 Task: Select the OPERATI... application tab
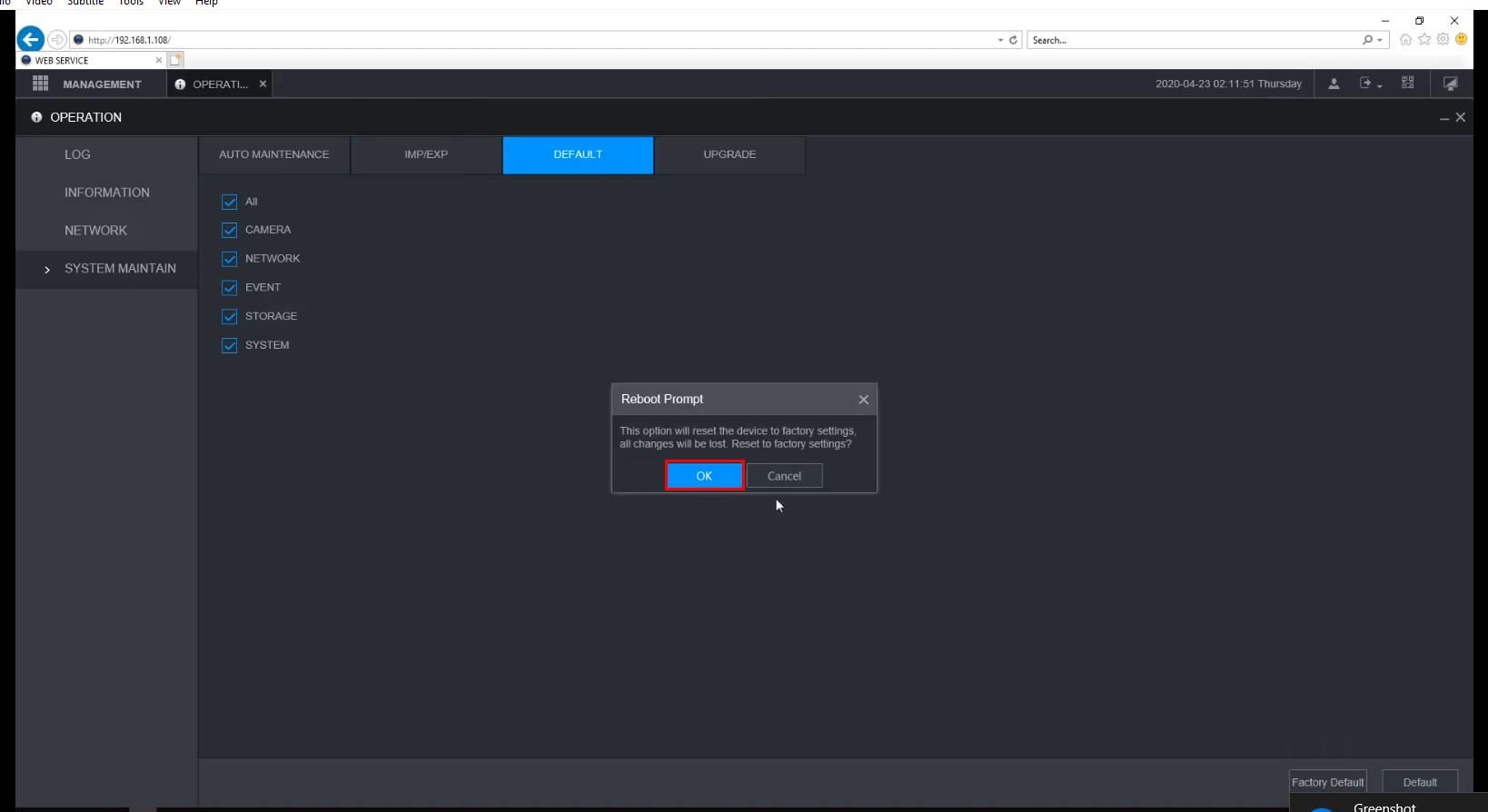click(220, 84)
